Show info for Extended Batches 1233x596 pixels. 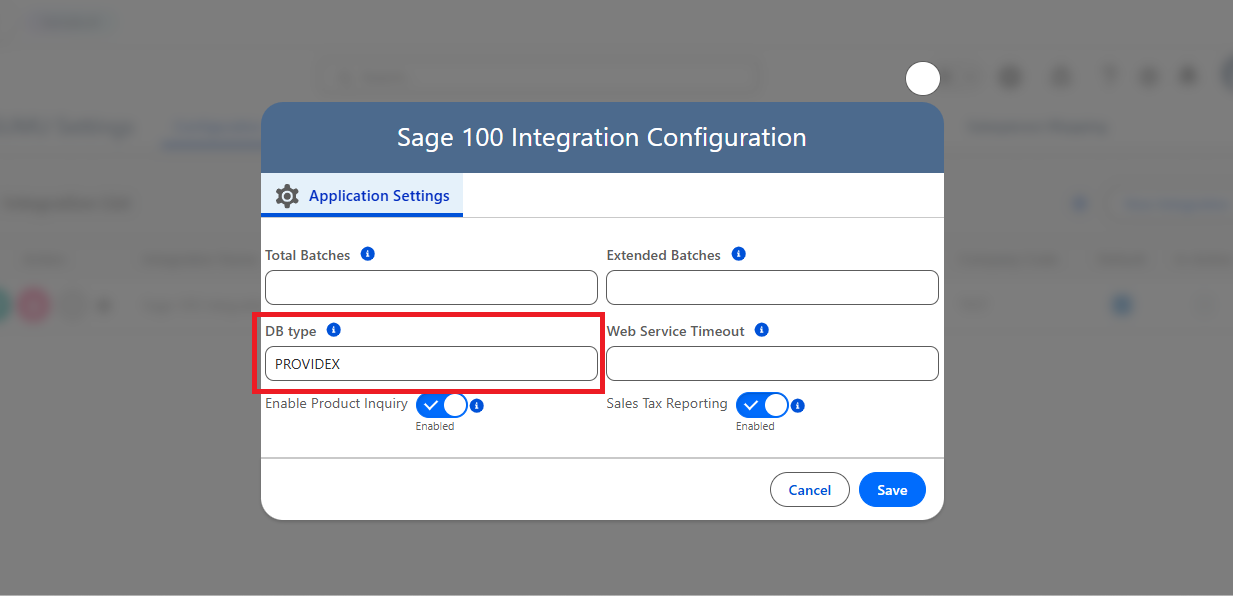click(738, 254)
